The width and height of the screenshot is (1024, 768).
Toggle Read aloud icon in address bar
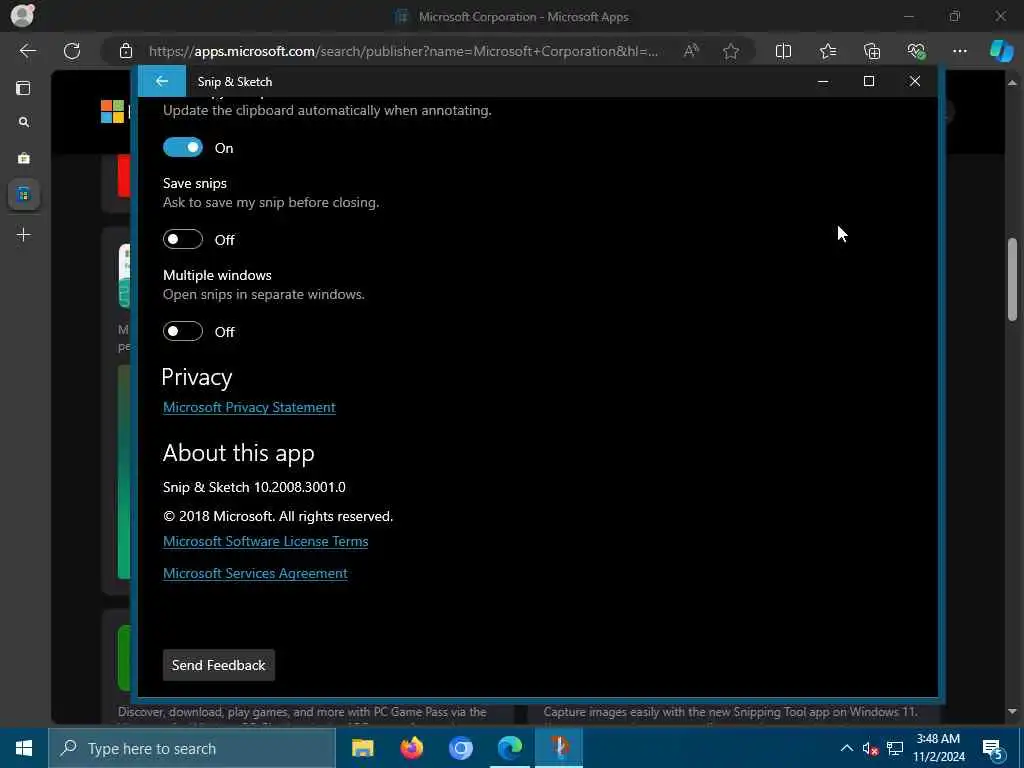click(691, 51)
